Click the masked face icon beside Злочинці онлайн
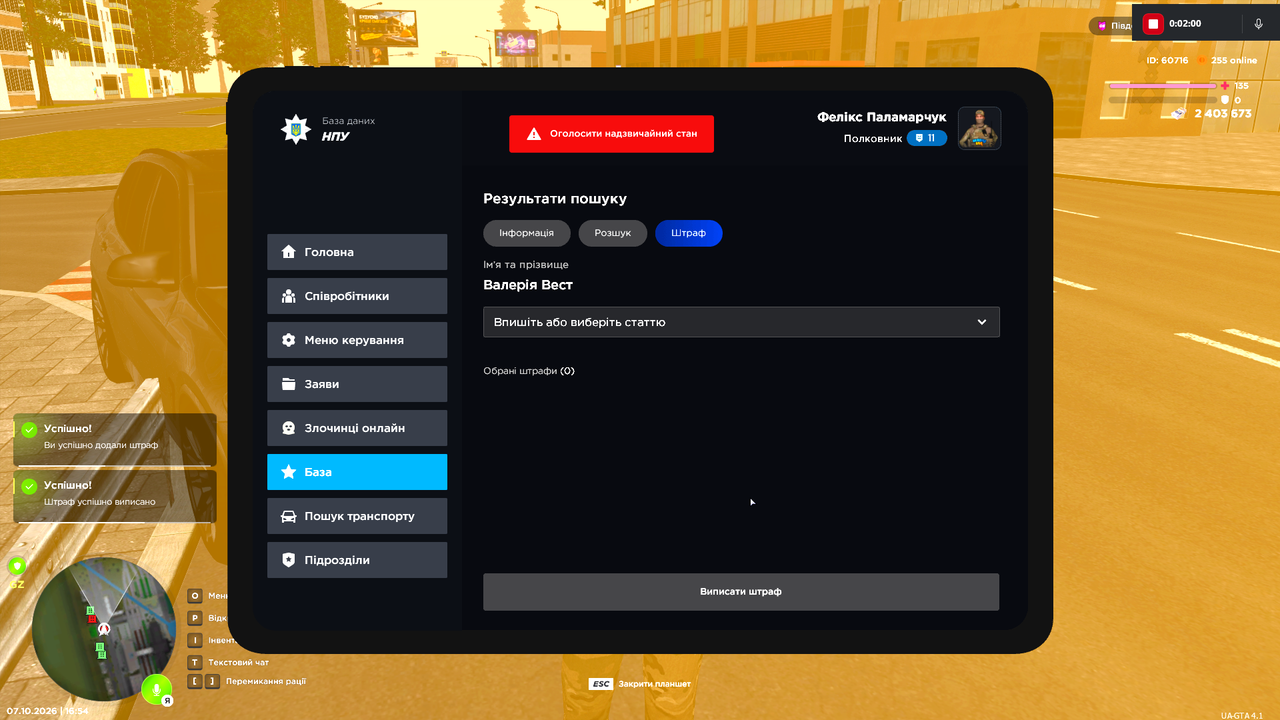The image size is (1280, 720). point(289,428)
